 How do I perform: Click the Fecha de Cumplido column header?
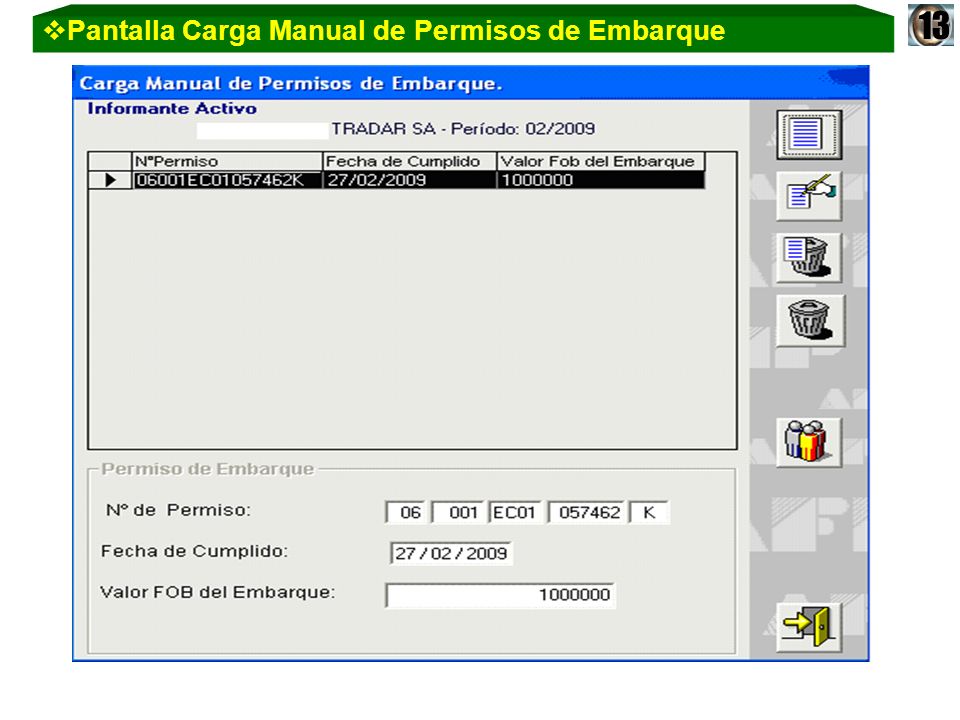click(409, 162)
